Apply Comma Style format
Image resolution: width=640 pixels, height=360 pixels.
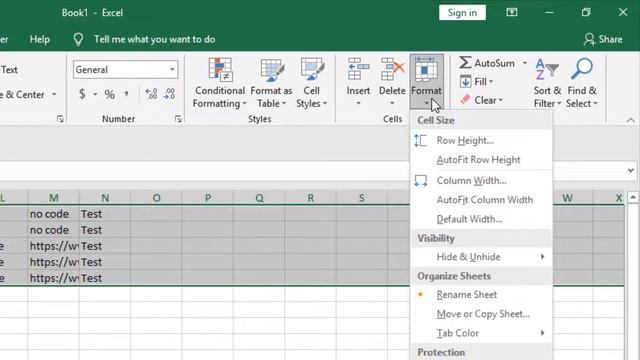click(127, 94)
